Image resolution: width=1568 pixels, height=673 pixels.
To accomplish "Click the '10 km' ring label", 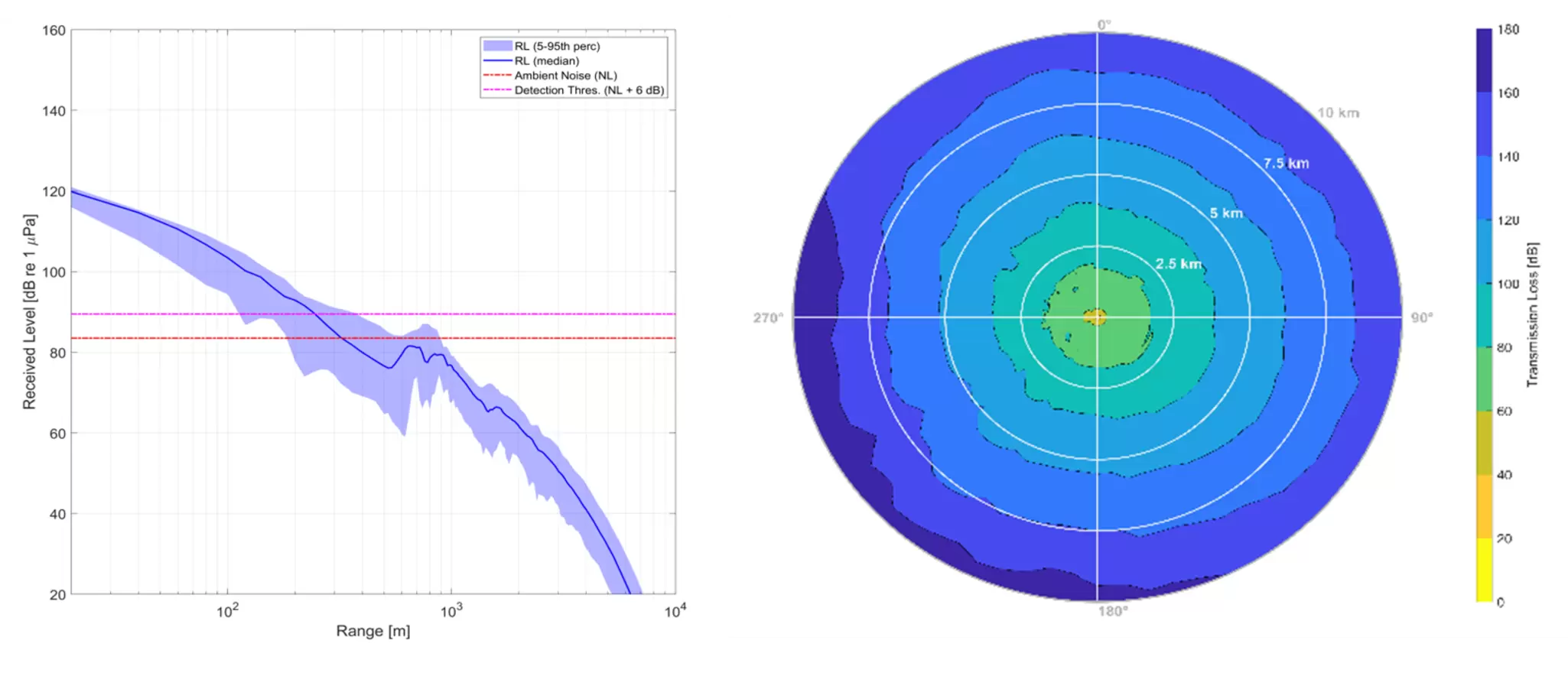I will tap(1338, 113).
